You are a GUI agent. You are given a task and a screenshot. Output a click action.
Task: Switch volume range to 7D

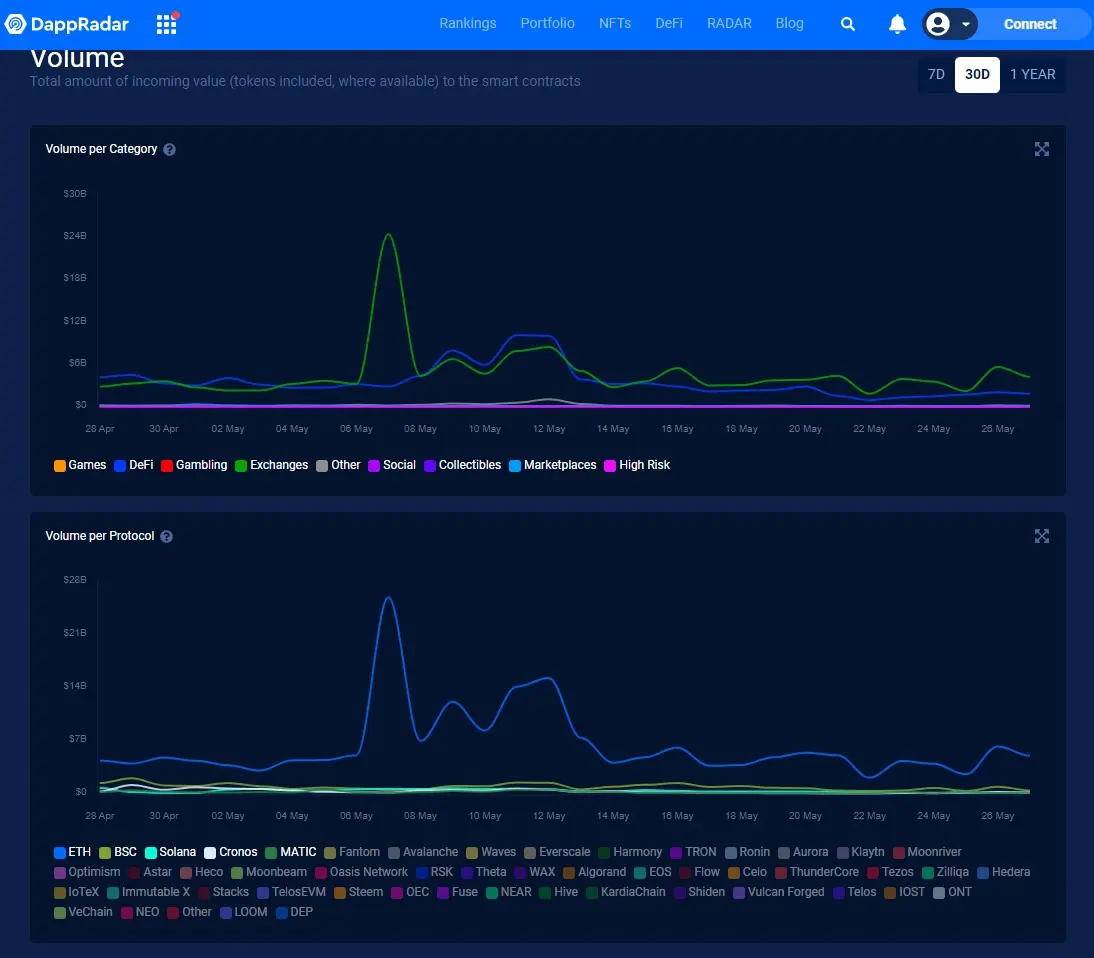pos(936,75)
